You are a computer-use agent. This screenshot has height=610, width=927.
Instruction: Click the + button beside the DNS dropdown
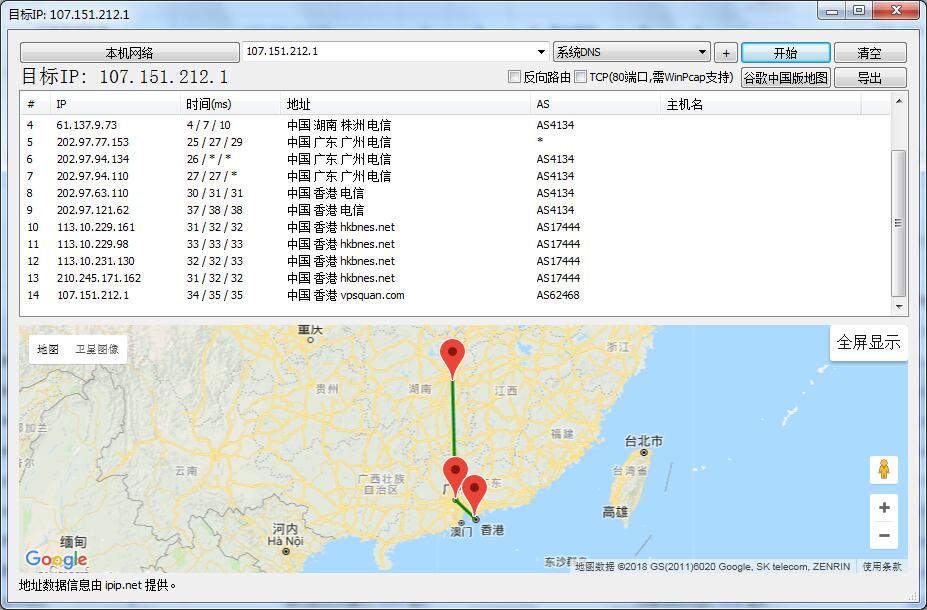(725, 51)
